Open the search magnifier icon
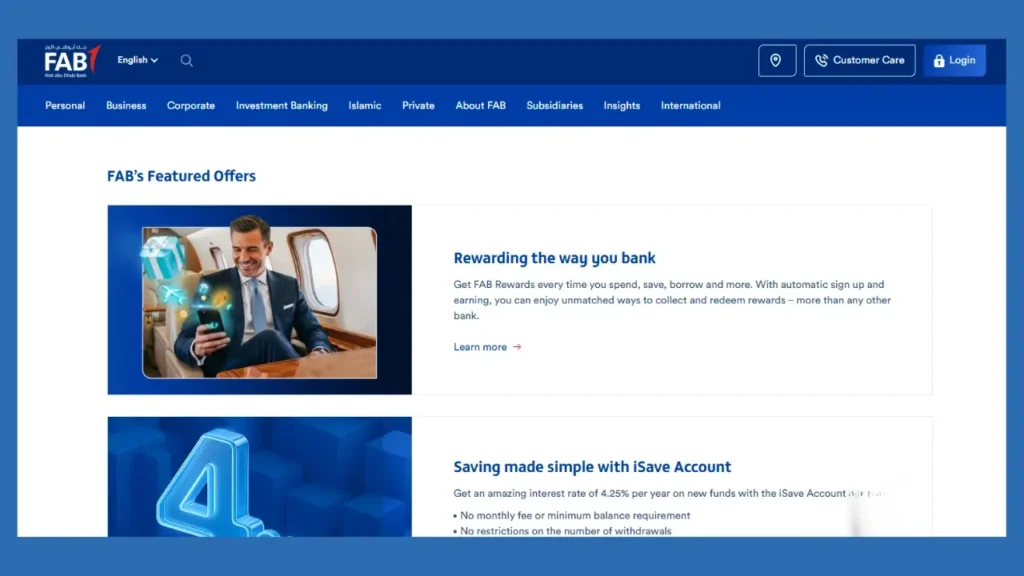The image size is (1024, 576). coord(186,60)
